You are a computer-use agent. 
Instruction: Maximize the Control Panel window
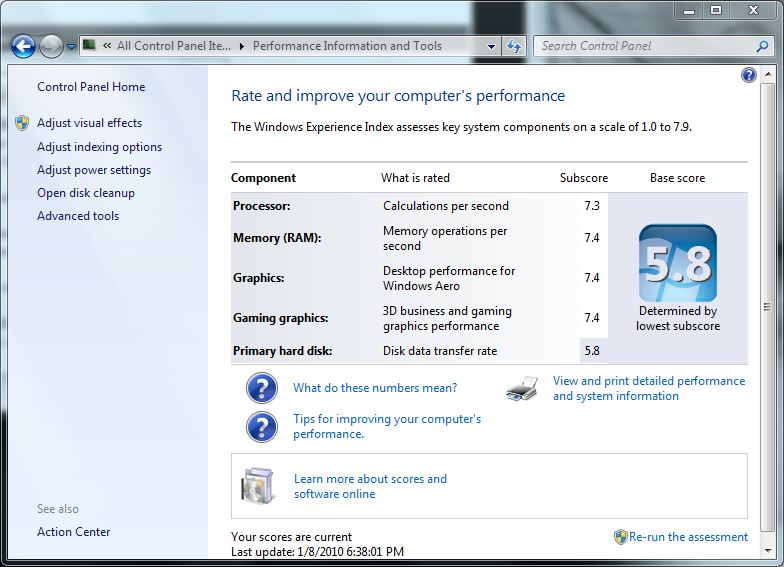[x=716, y=10]
